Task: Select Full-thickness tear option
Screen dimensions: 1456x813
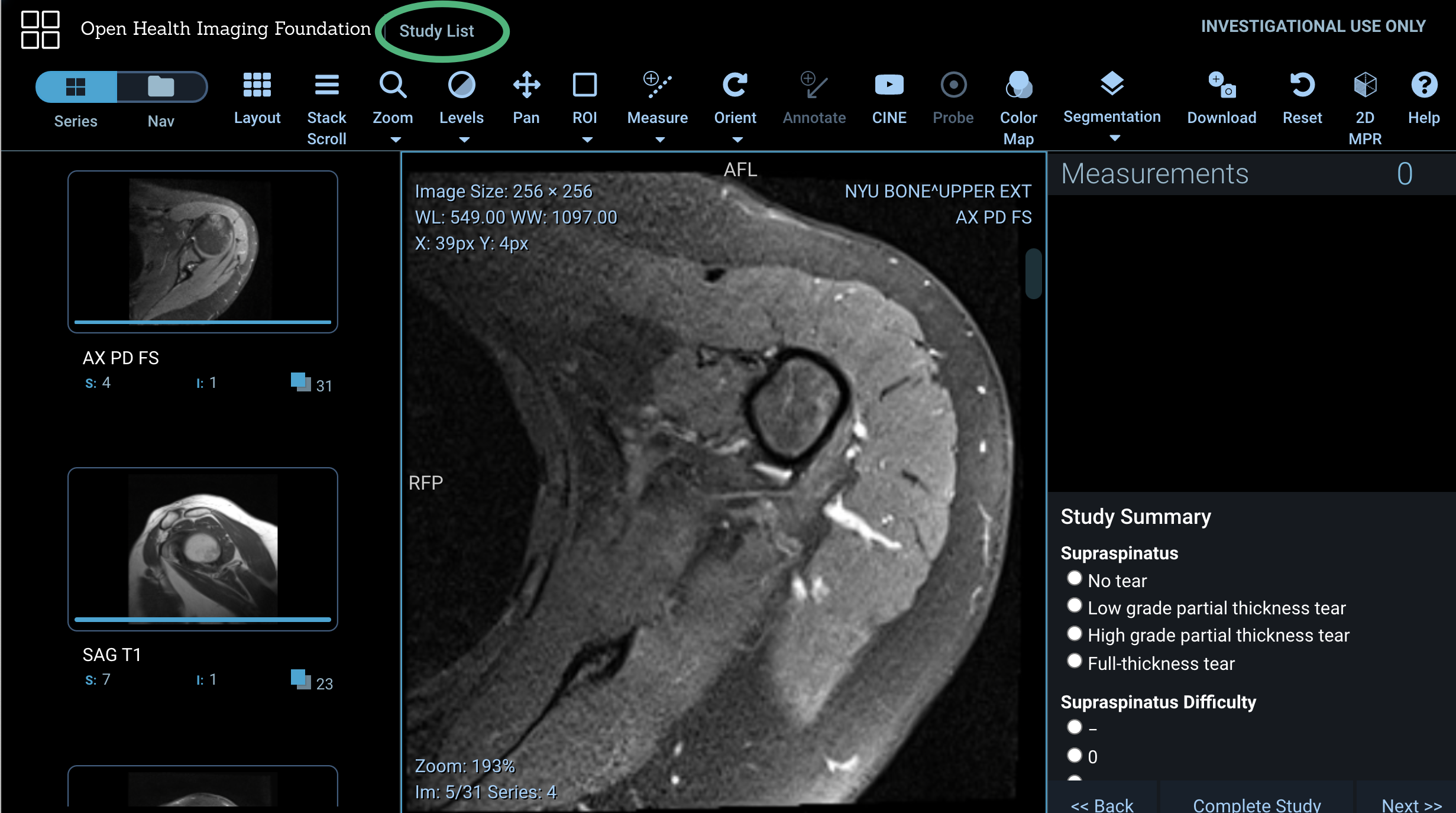Action: pos(1075,661)
